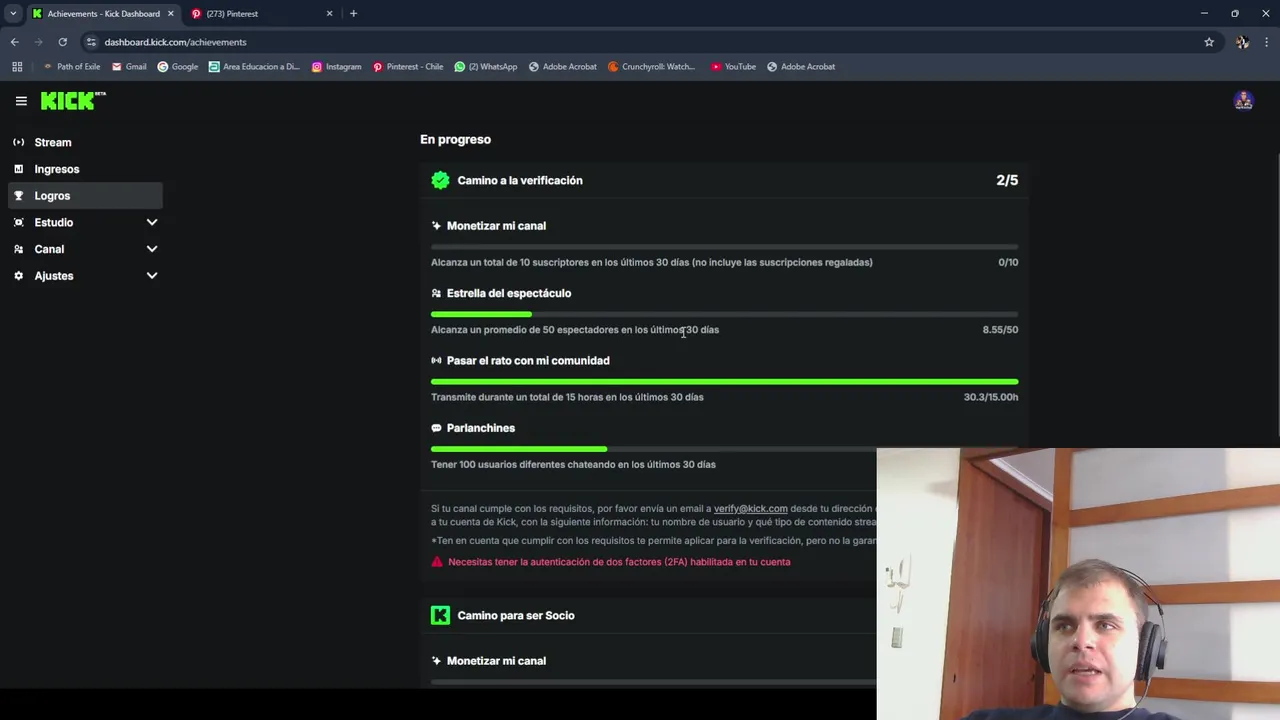Open a new browser tab
The width and height of the screenshot is (1280, 720).
[353, 14]
